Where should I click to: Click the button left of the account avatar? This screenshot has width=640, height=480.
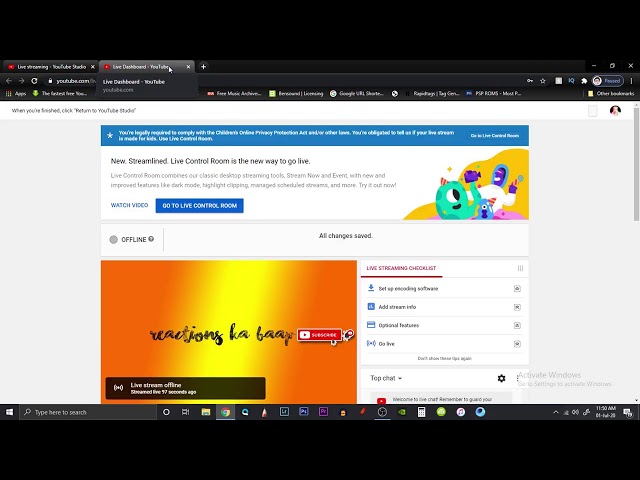[593, 111]
